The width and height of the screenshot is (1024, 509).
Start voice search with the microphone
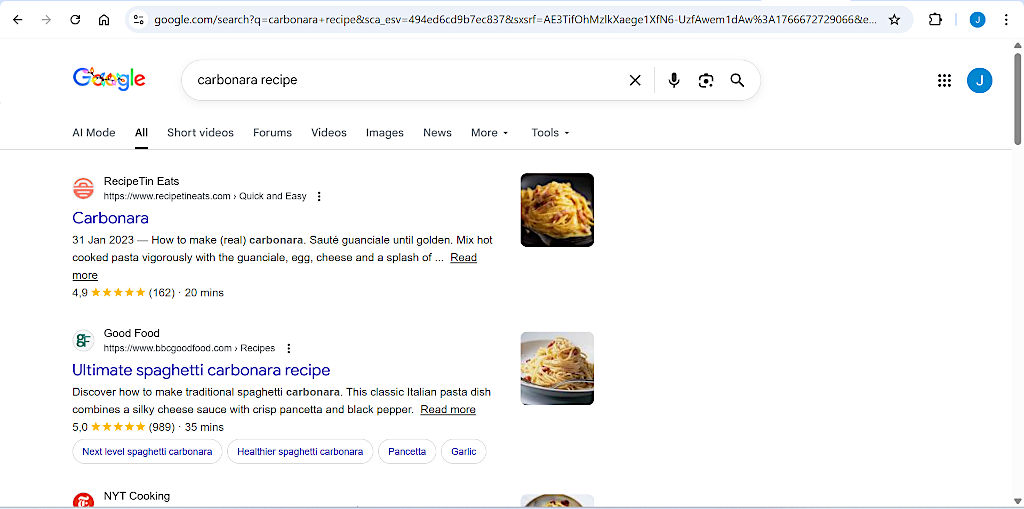[674, 80]
